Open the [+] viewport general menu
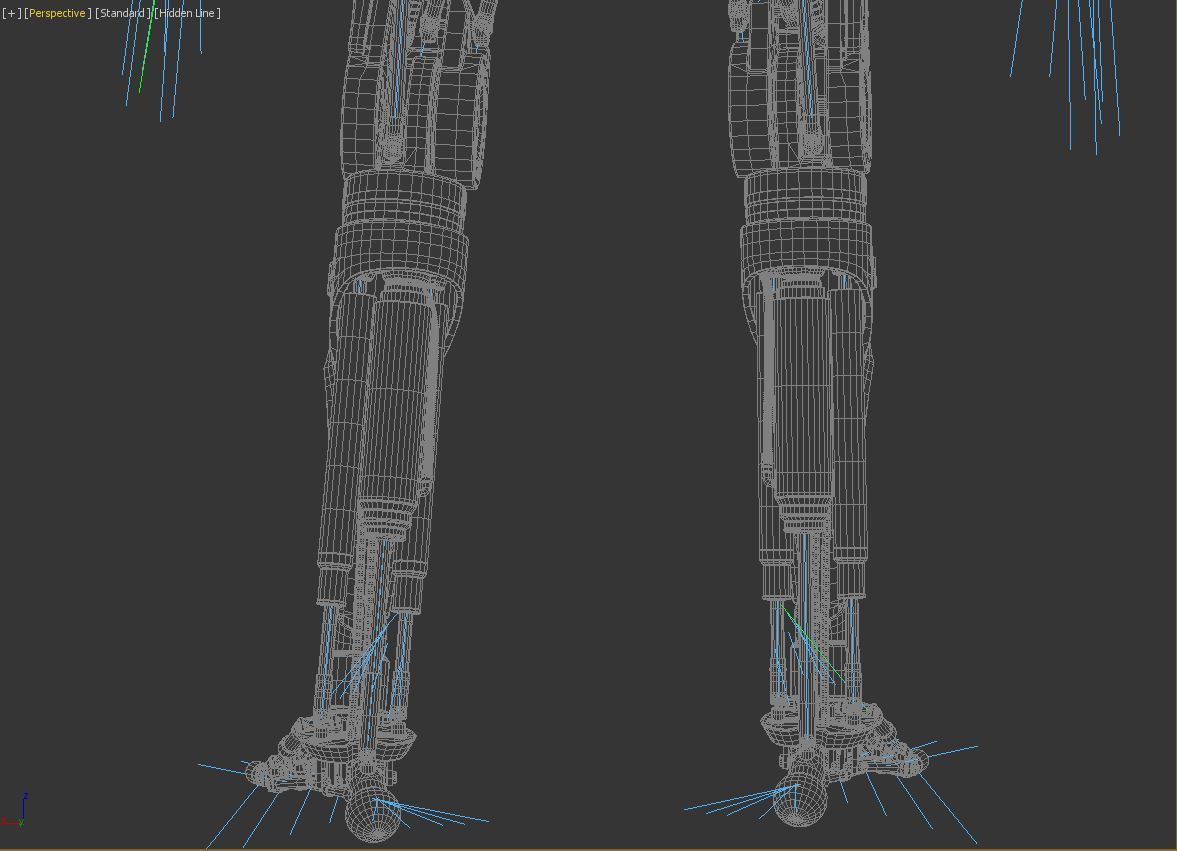Screen dimensions: 1177x851 click(11, 14)
